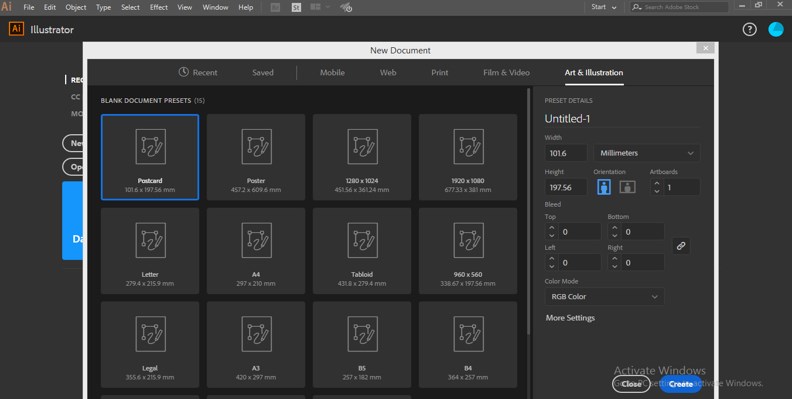Select the B5 preset
Viewport: 792px width, 399px height.
click(x=362, y=345)
